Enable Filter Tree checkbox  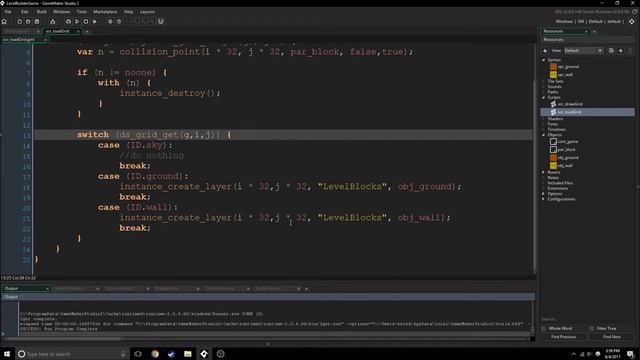(x=591, y=329)
